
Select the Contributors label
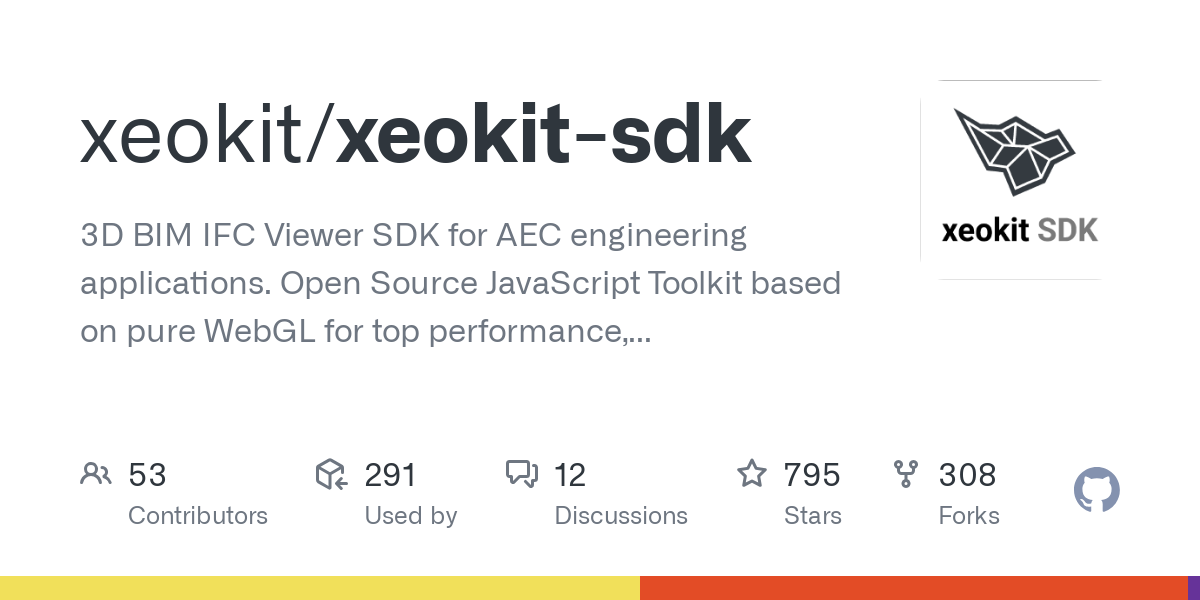click(198, 516)
